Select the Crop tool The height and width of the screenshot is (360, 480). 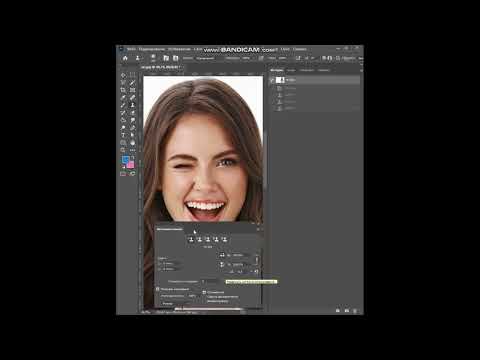[123, 90]
